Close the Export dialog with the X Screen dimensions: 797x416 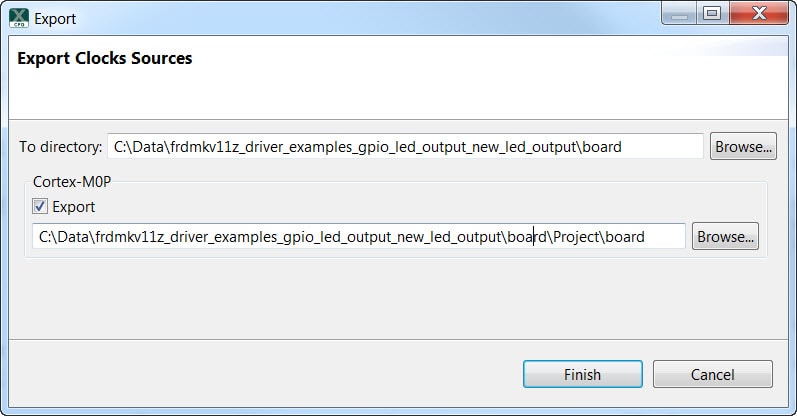click(x=757, y=14)
